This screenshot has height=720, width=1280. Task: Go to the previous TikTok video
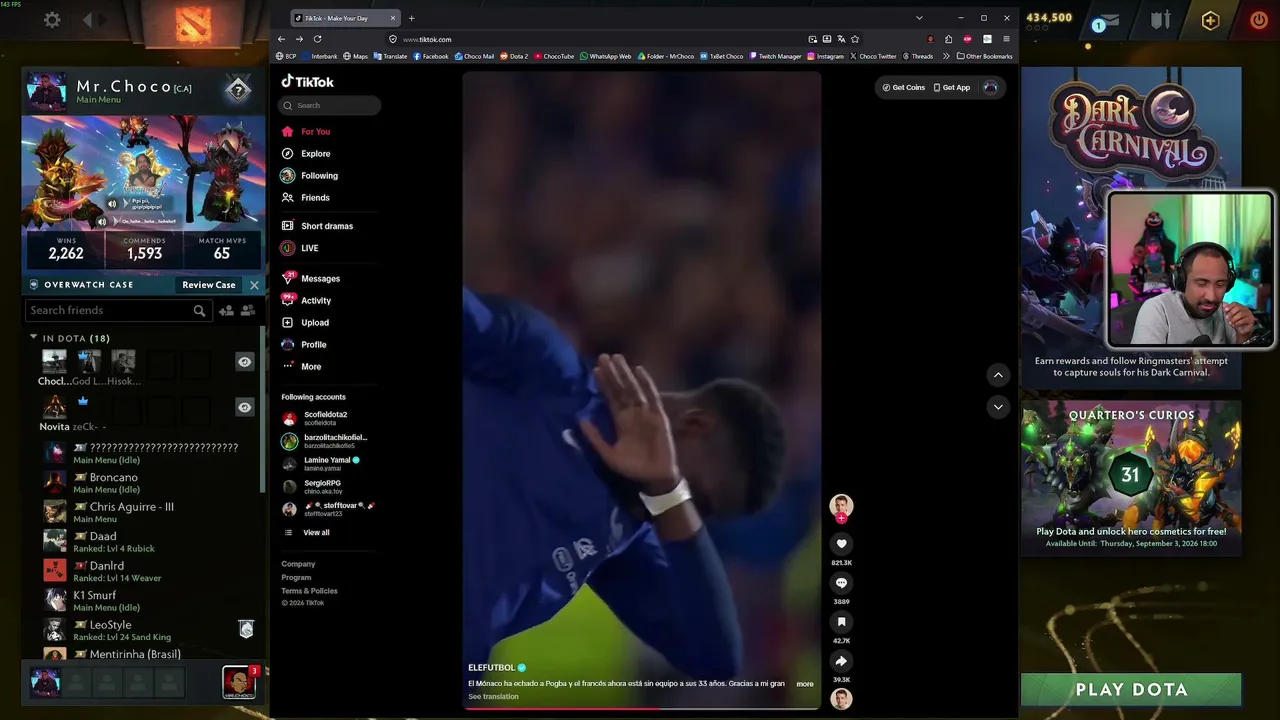998,375
